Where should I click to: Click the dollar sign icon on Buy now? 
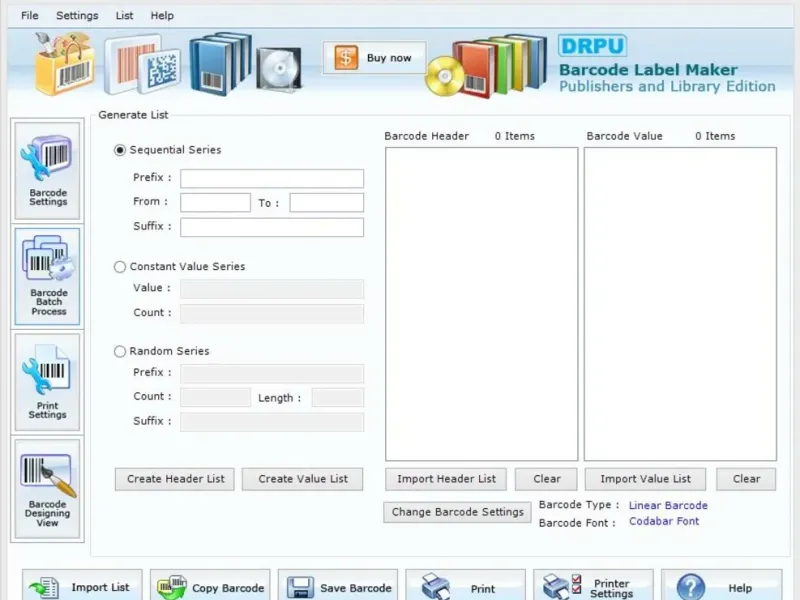346,57
